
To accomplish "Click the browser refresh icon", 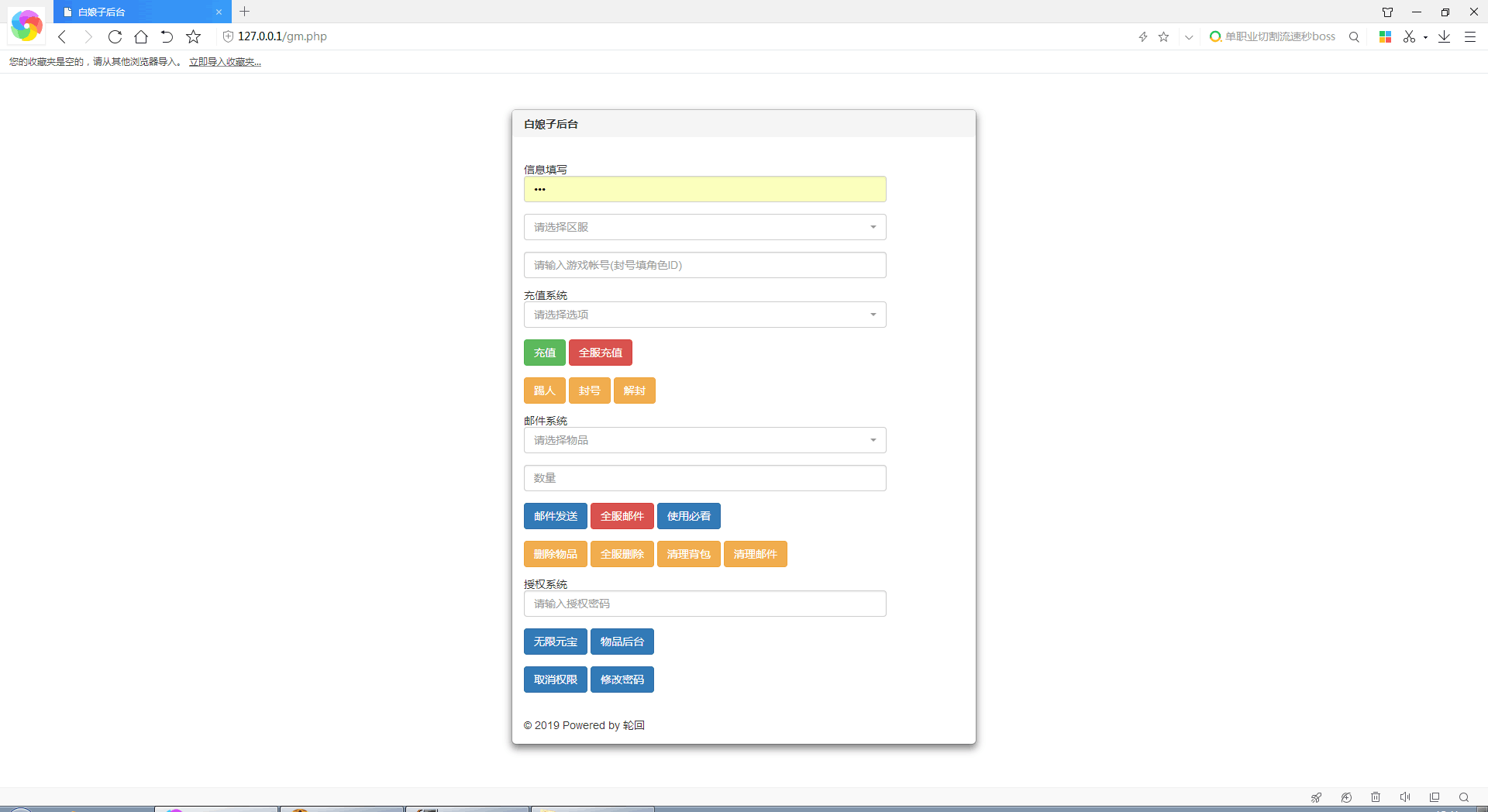I will 115,36.
